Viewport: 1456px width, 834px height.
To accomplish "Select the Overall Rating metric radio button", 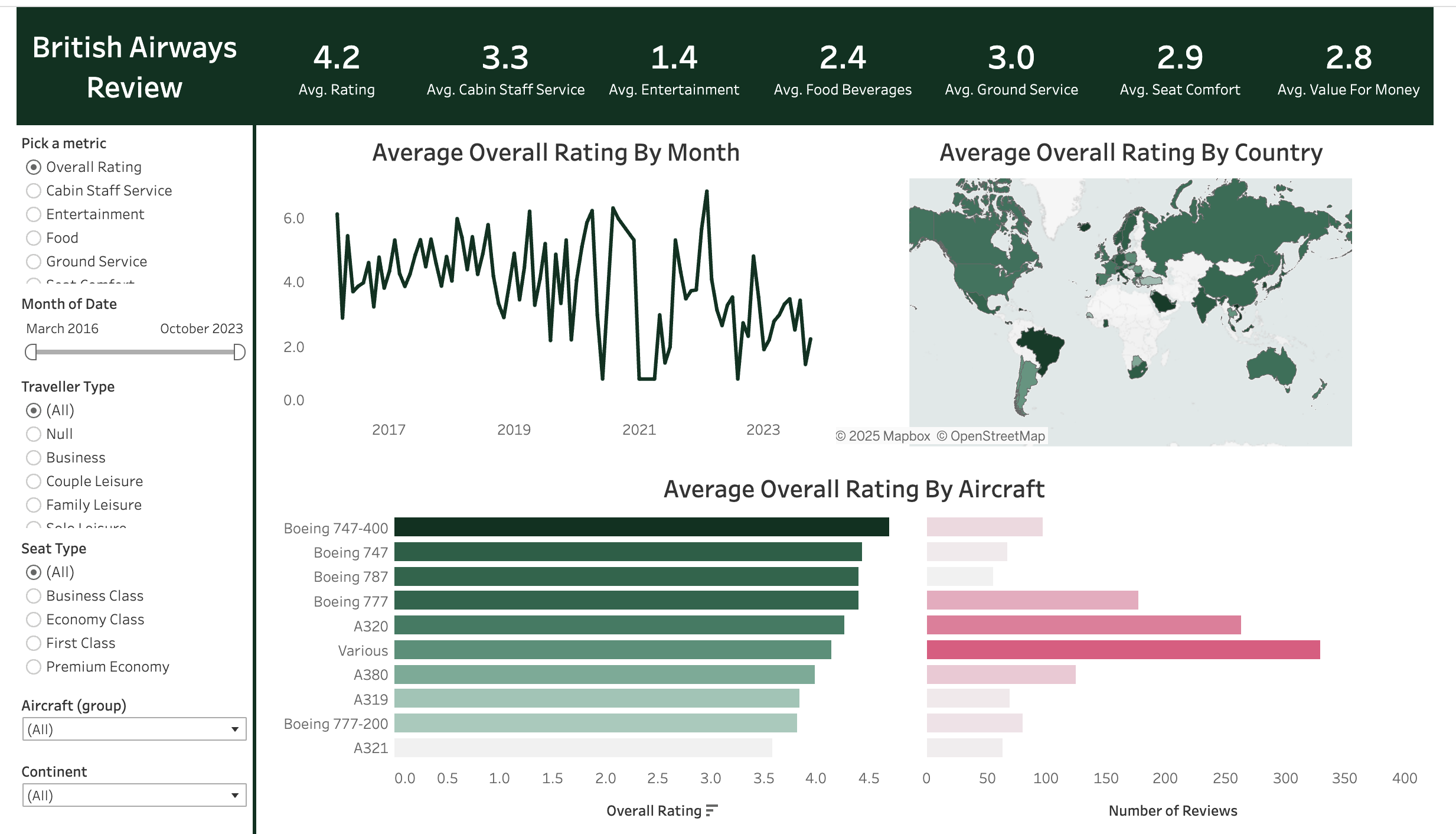I will (x=34, y=167).
